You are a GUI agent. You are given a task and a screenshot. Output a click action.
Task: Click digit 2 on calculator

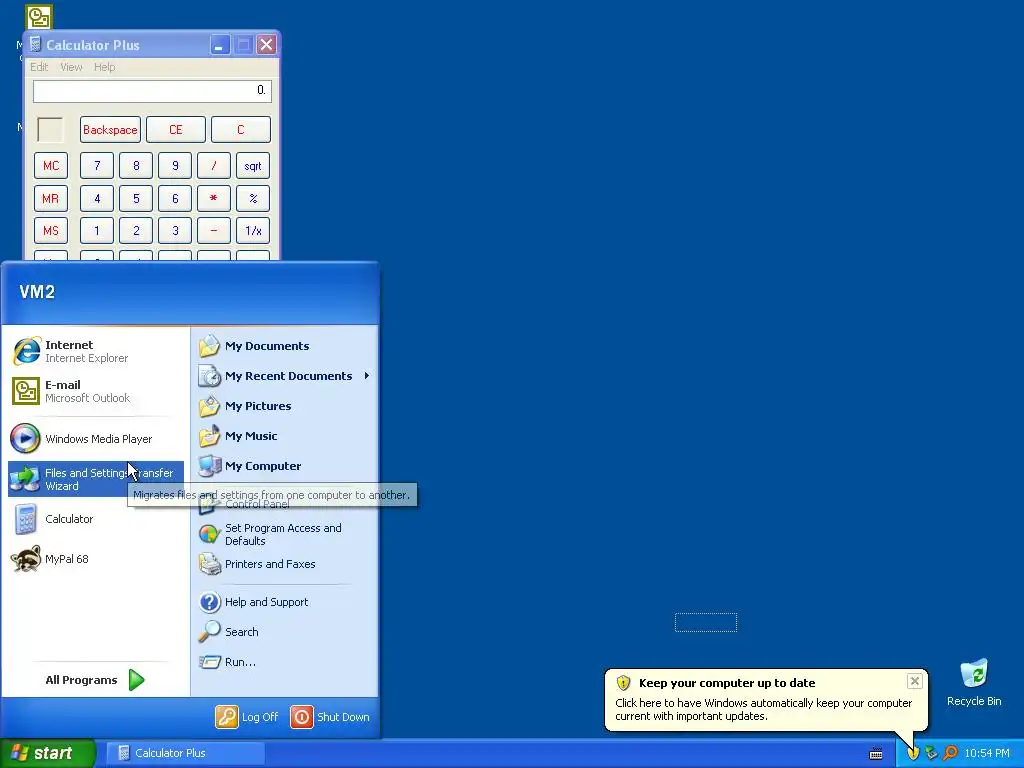tap(136, 231)
